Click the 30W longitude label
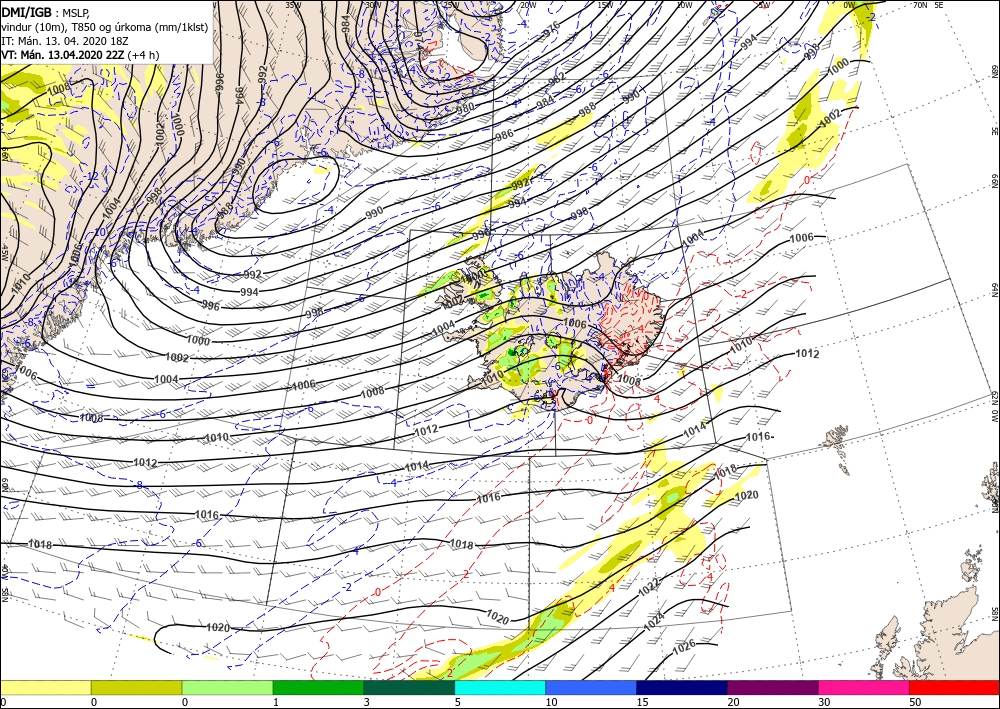The width and height of the screenshot is (1000, 709). (x=373, y=5)
